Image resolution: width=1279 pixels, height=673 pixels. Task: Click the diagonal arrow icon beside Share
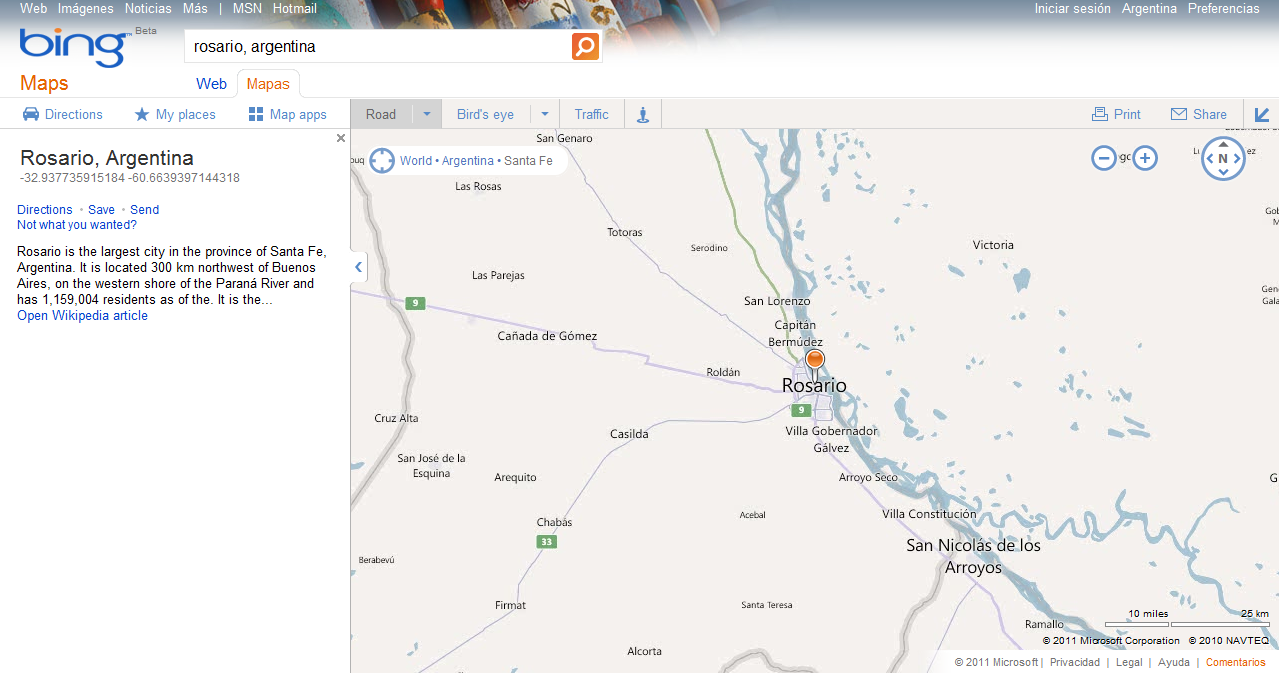click(x=1261, y=114)
